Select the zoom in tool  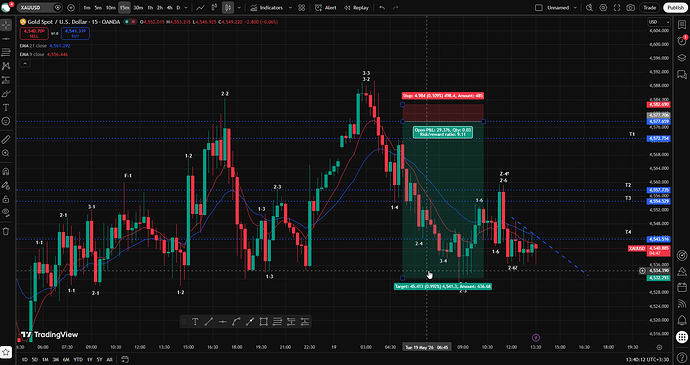click(x=6, y=153)
